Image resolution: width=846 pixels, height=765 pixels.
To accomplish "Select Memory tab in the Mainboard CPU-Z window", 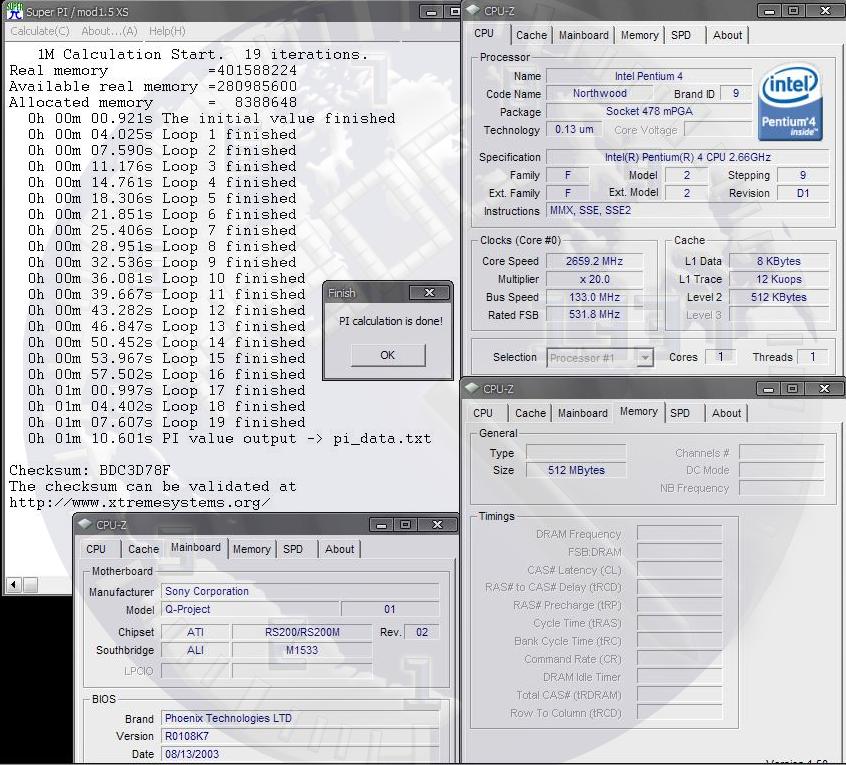I will coord(251,549).
